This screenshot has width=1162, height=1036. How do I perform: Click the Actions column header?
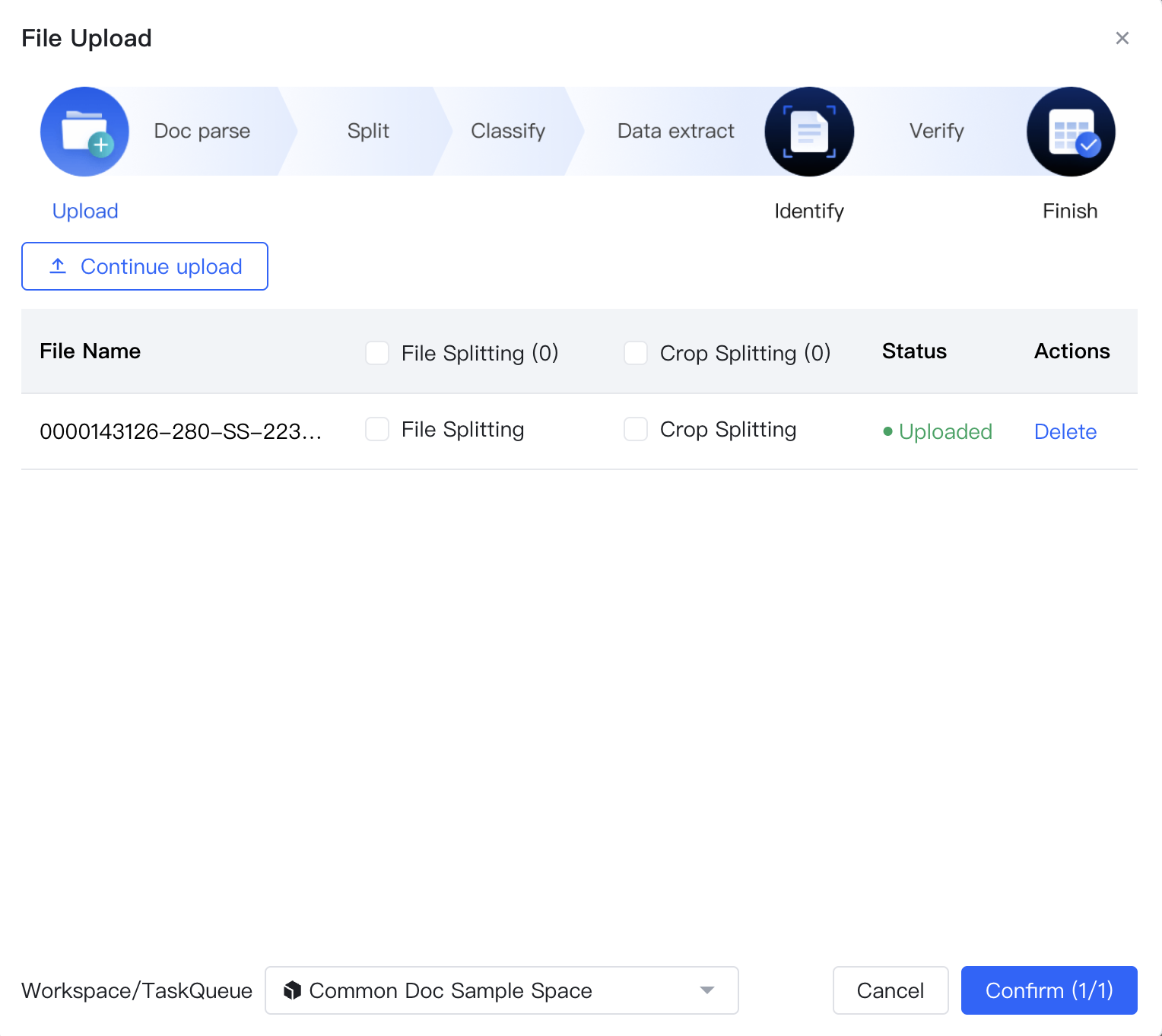tap(1072, 351)
